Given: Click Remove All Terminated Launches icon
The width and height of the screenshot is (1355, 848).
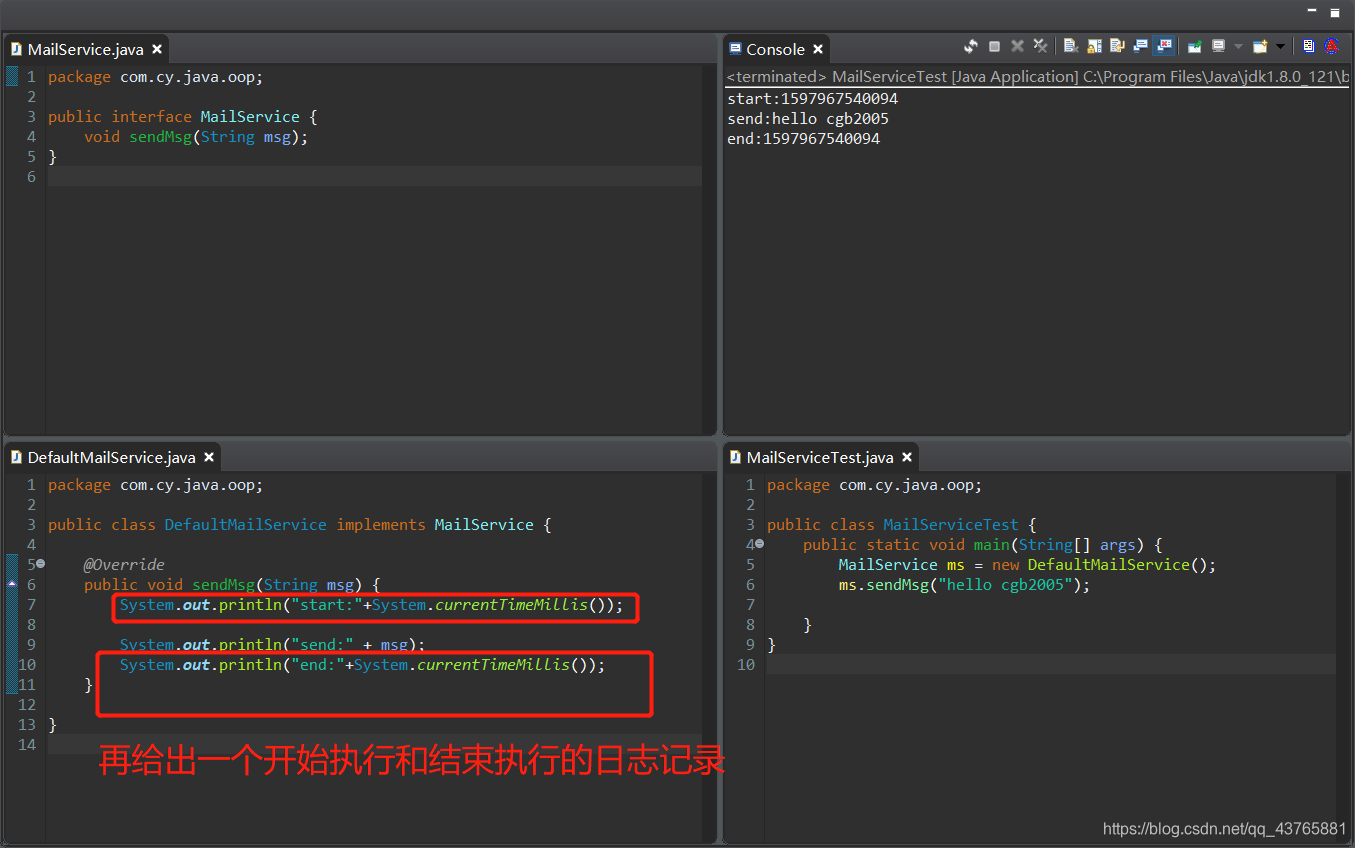Looking at the screenshot, I should pos(1040,46).
